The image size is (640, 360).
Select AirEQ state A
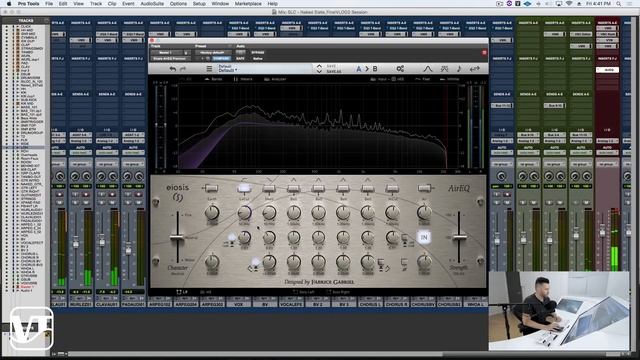pos(358,69)
